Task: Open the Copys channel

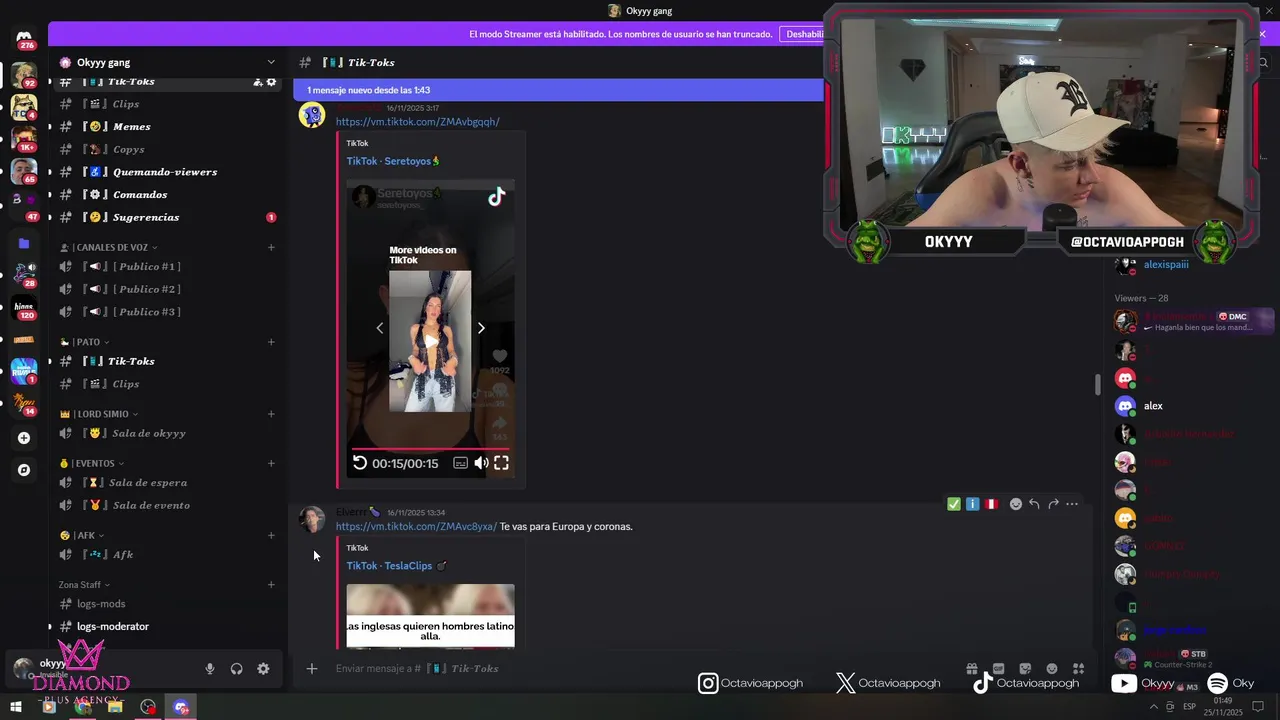Action: [x=168, y=149]
